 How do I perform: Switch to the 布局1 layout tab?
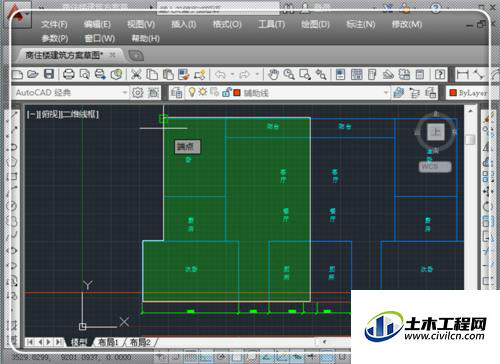[x=108, y=342]
